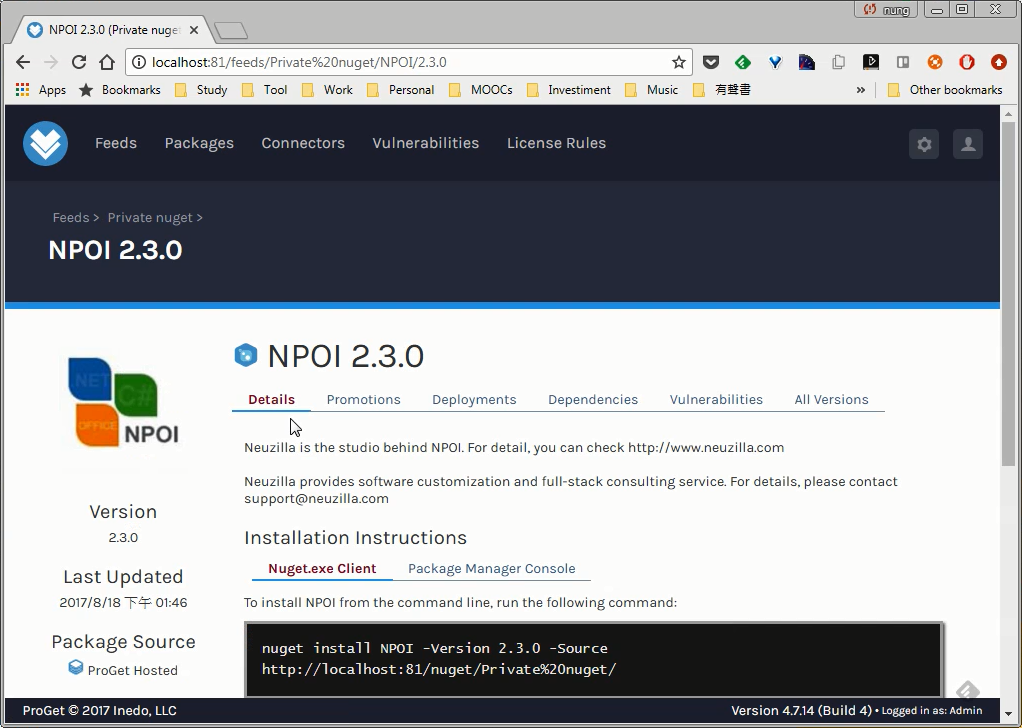Open Connectors in the ProGet navigation
The image size is (1022, 728).
click(303, 143)
